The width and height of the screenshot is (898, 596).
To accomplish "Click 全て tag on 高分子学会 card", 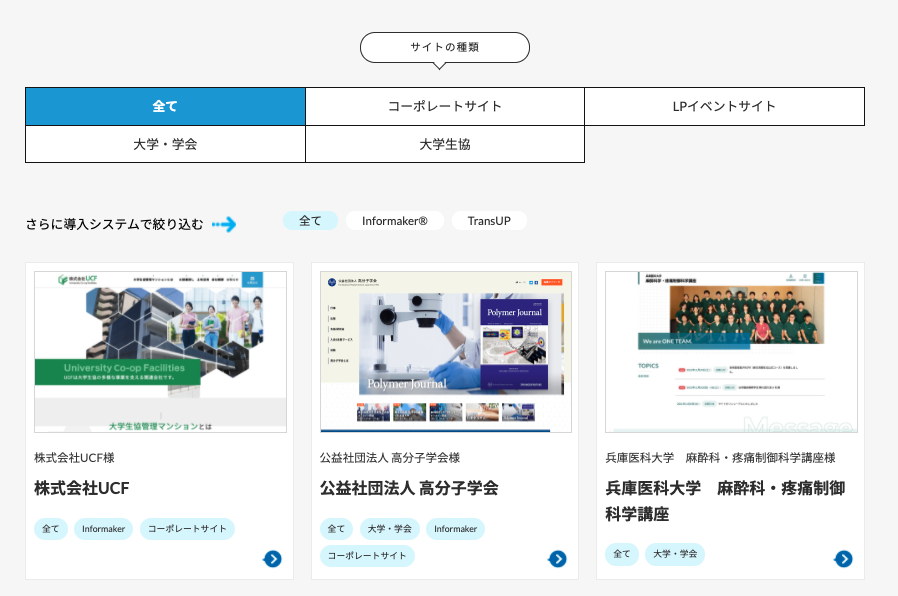I will tap(336, 529).
